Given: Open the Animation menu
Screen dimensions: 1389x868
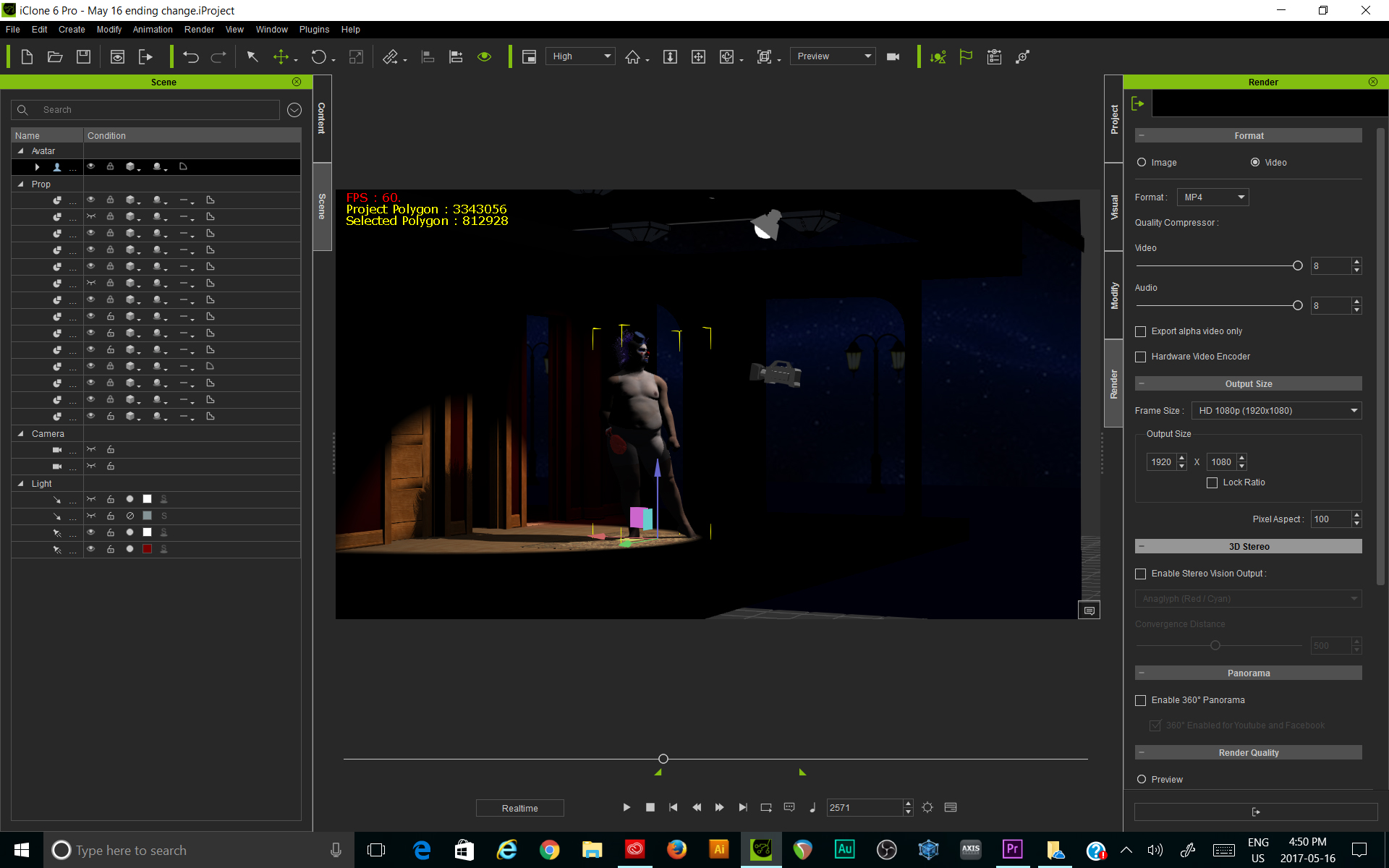Looking at the screenshot, I should coord(153,30).
